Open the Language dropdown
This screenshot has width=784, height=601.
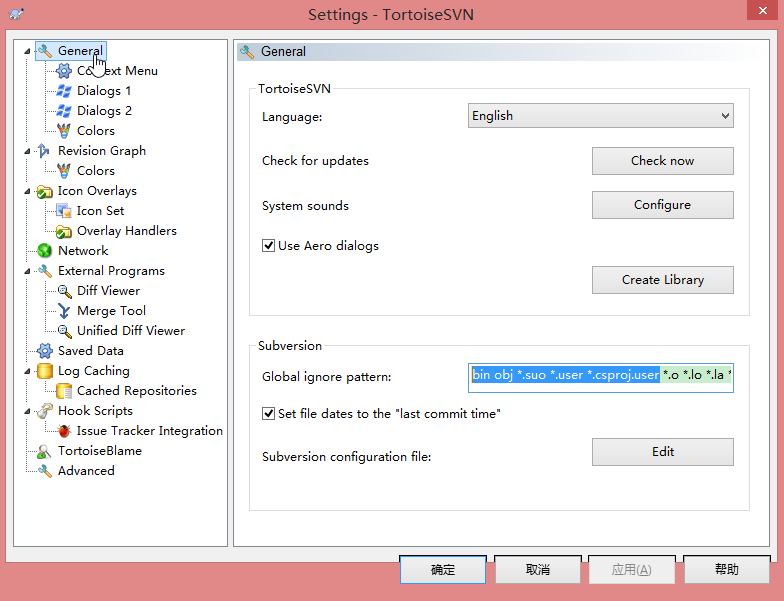(x=600, y=116)
